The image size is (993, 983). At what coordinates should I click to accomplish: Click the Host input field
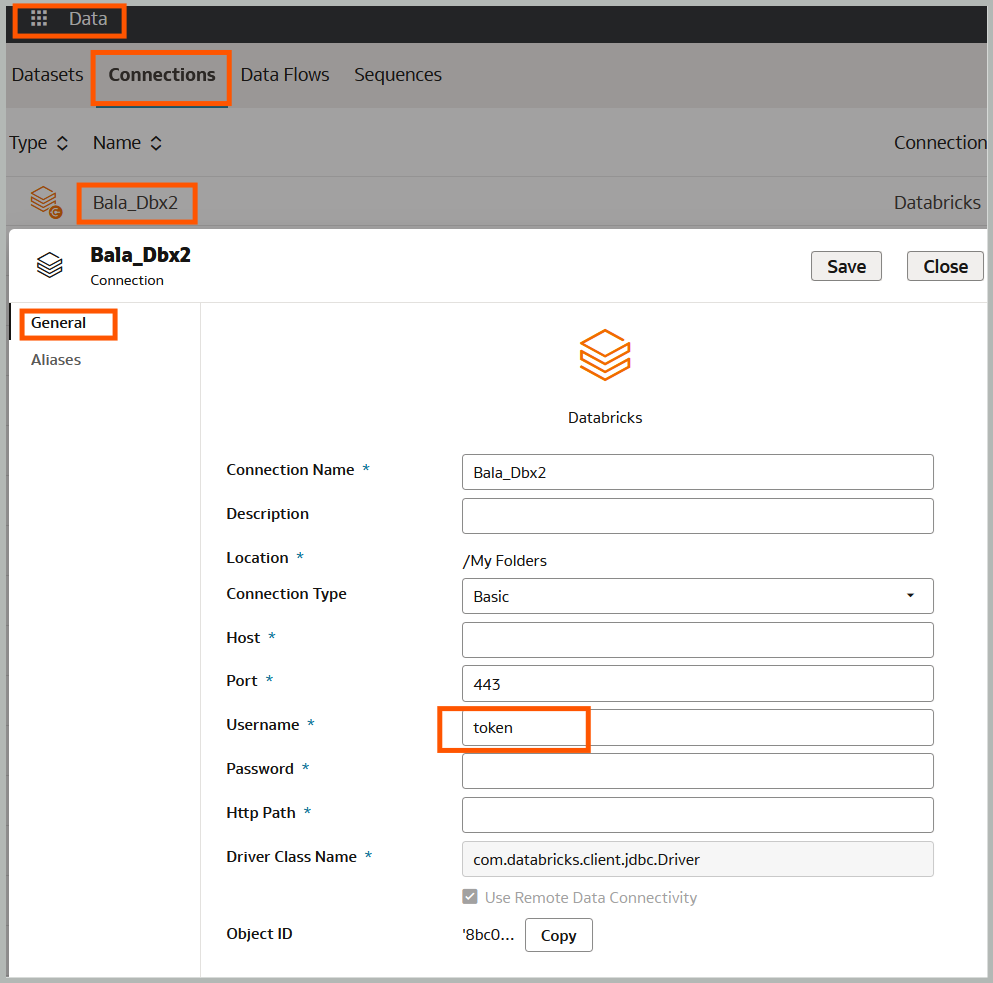point(697,640)
